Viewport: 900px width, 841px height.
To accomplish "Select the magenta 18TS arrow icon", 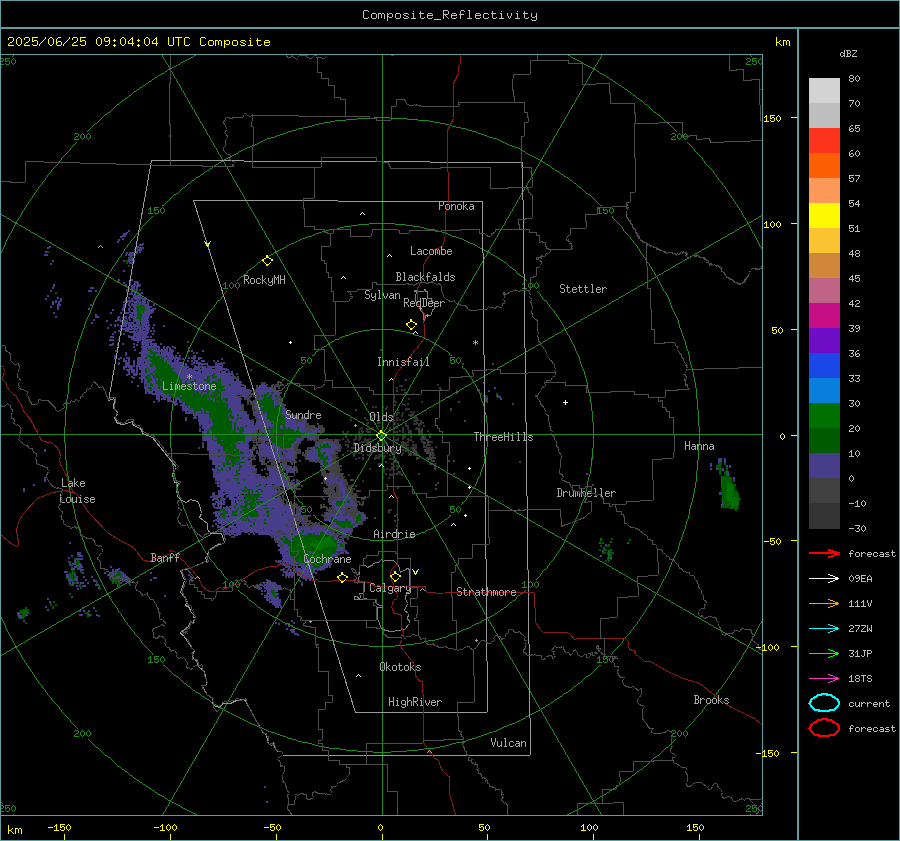I will (x=824, y=679).
